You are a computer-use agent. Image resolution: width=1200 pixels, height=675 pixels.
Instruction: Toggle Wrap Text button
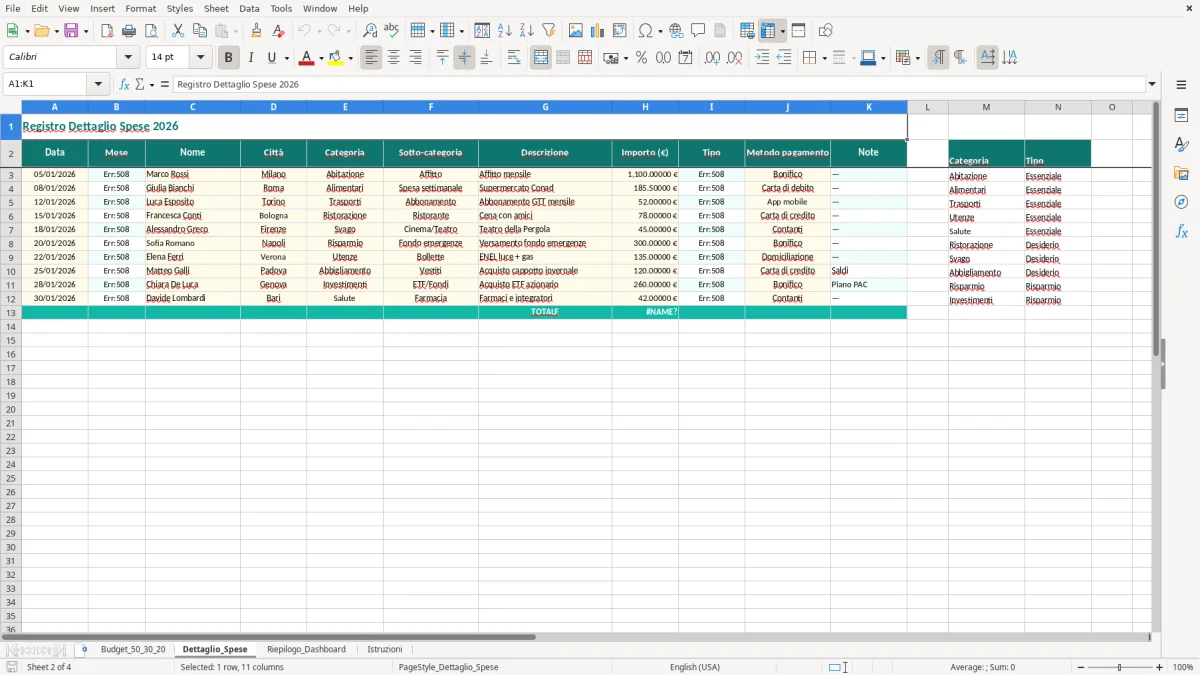coord(514,58)
